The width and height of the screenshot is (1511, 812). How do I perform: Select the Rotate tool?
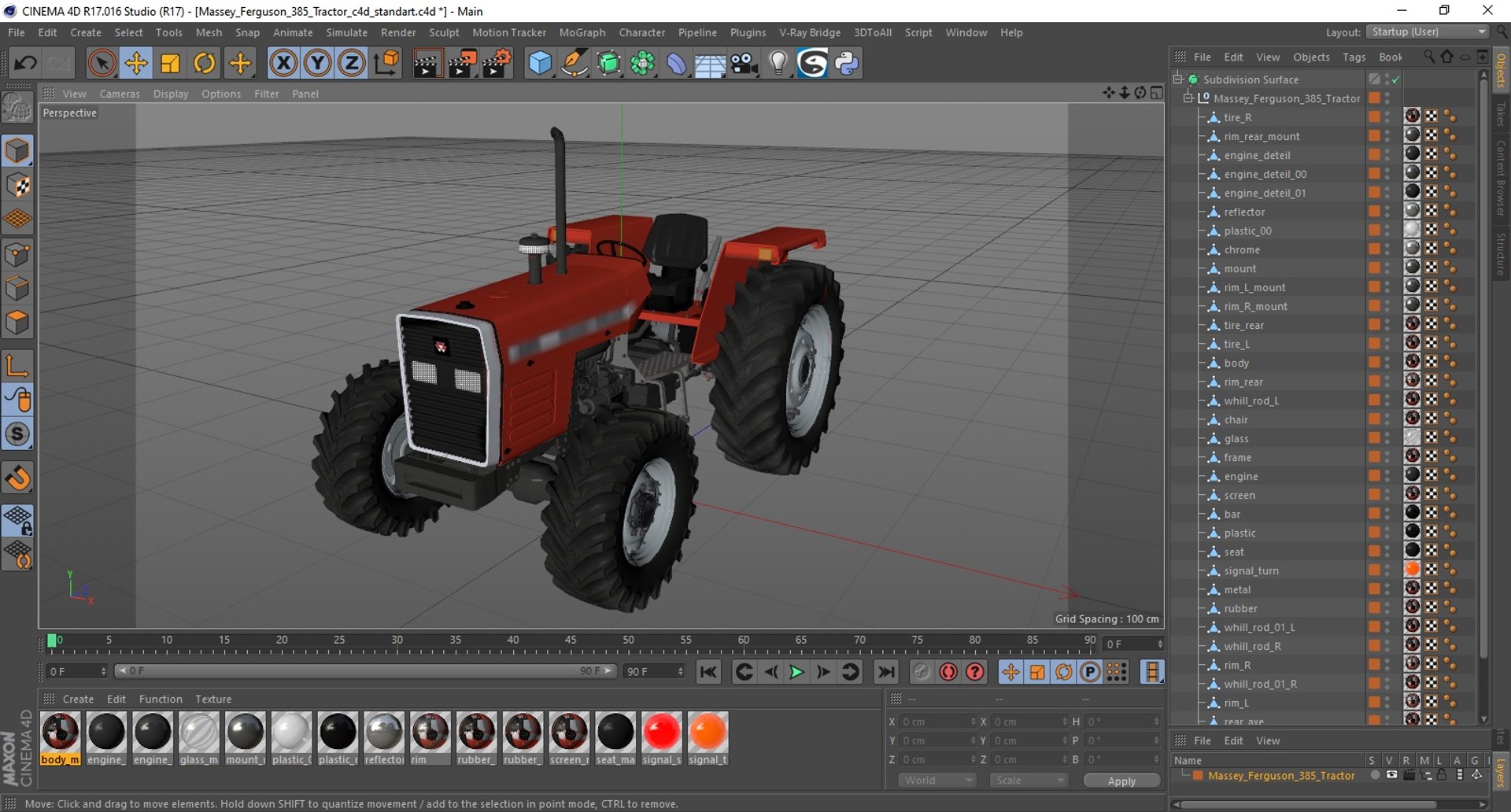(205, 63)
